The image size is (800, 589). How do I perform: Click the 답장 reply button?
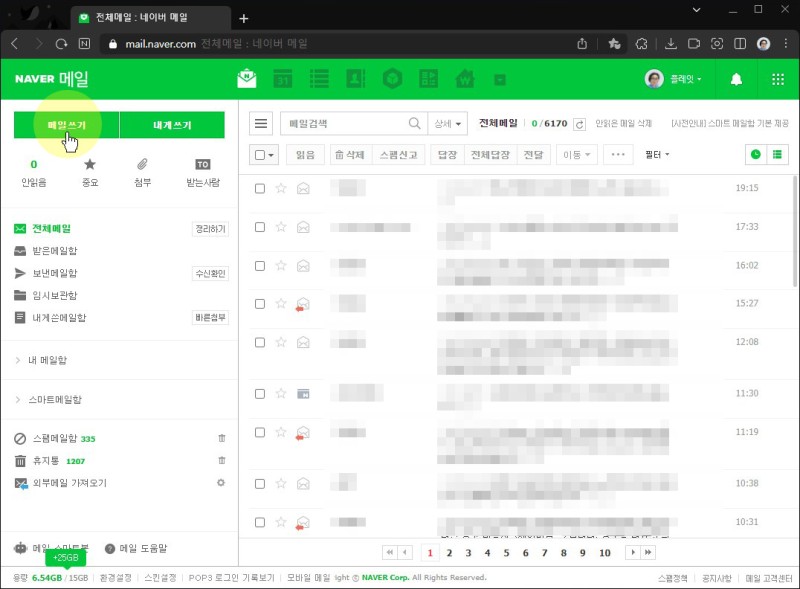(447, 155)
